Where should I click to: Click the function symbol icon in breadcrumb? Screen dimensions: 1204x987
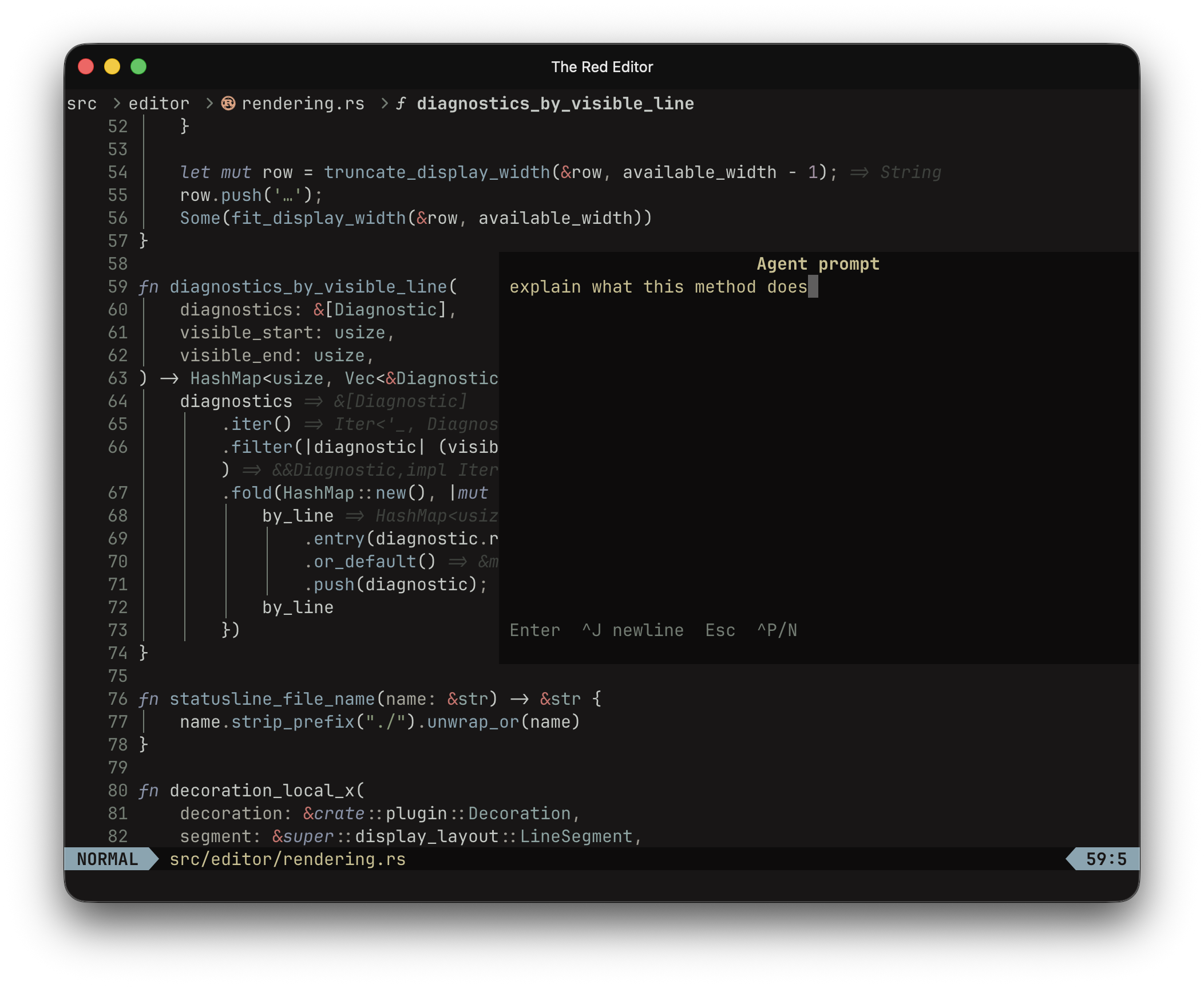(401, 103)
